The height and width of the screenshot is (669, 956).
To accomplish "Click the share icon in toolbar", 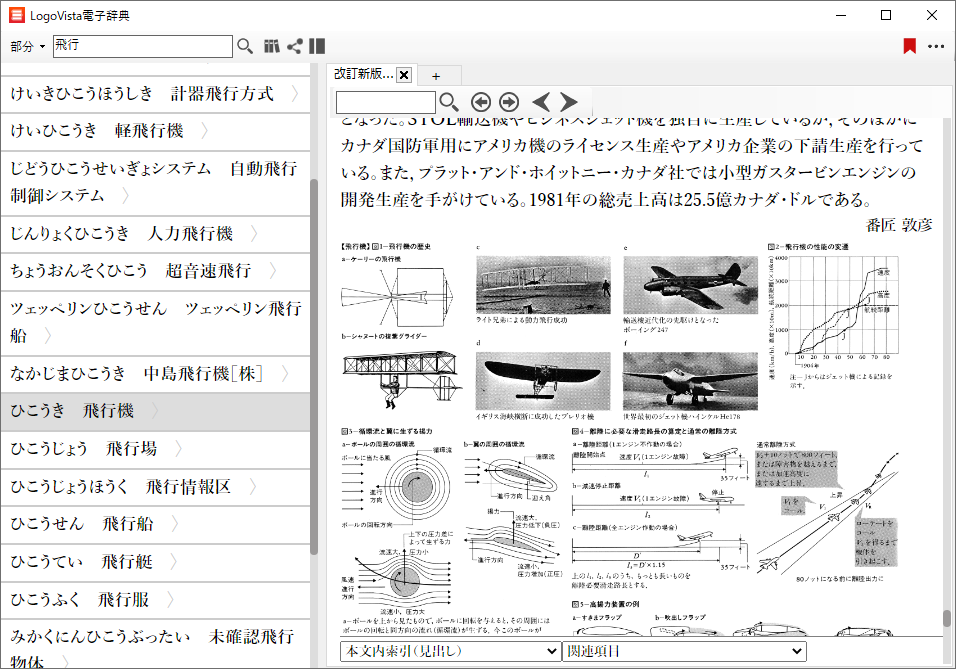I will (x=295, y=46).
